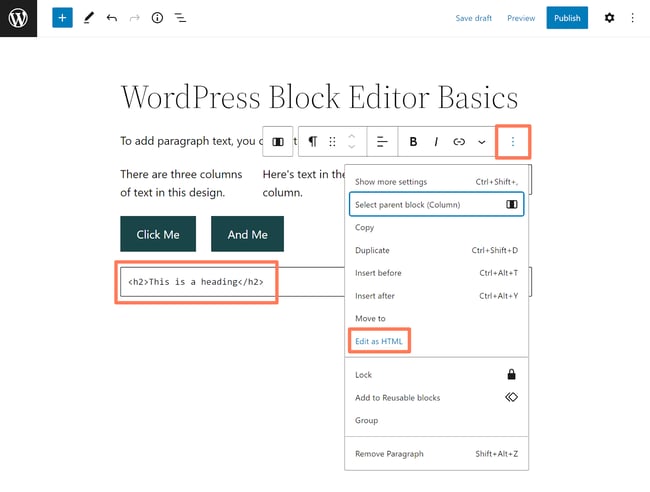Click the dark teal Click Me button
650x492 pixels.
tap(158, 234)
